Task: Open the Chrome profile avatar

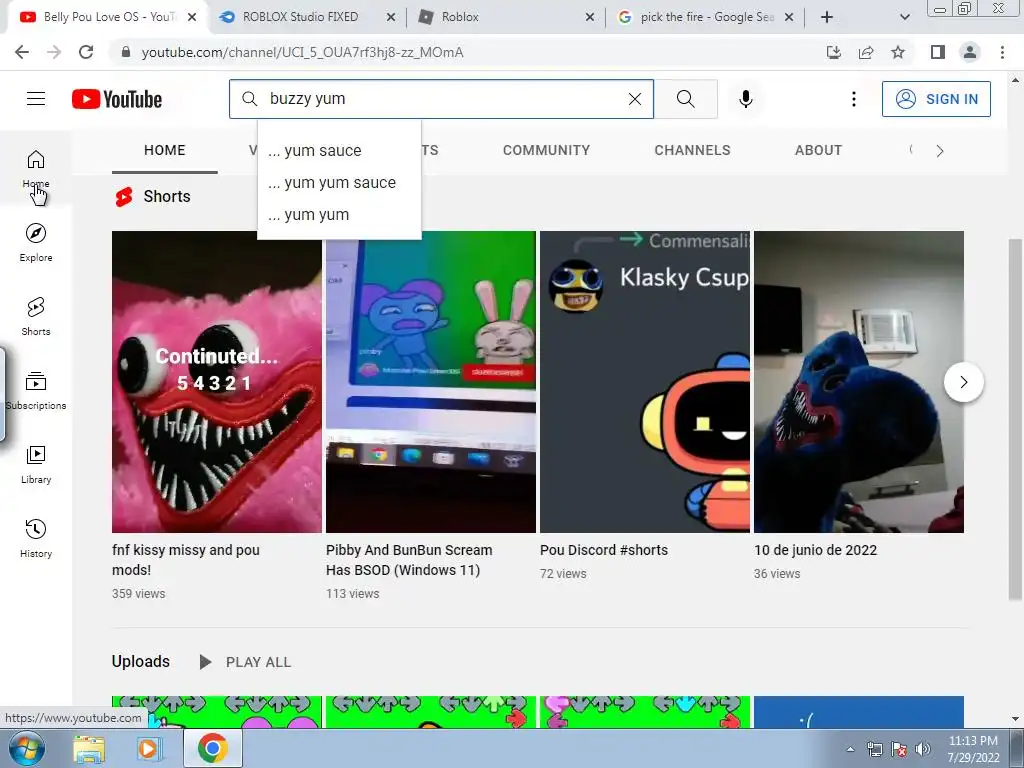Action: (970, 52)
